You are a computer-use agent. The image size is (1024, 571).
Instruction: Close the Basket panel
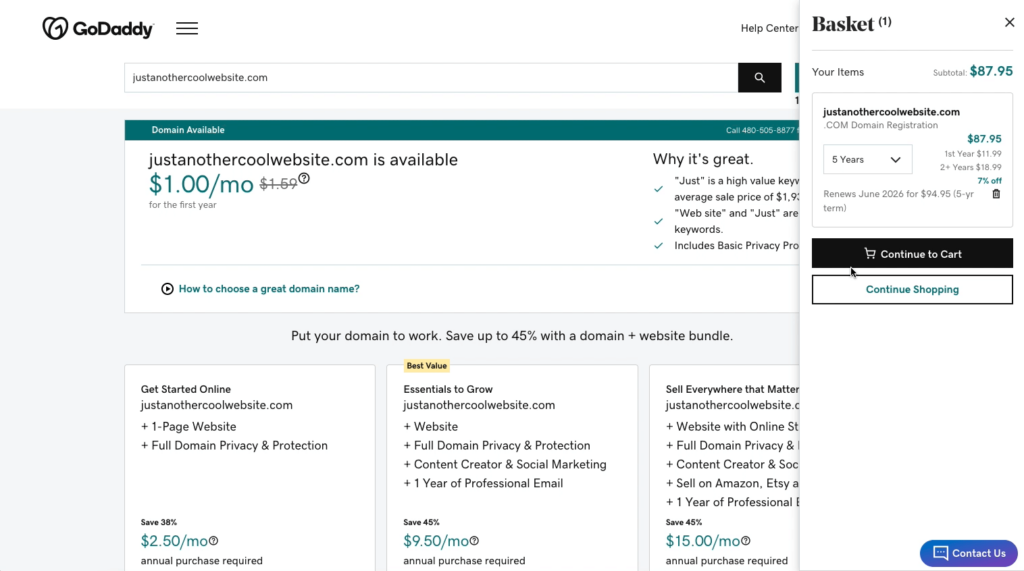[1009, 22]
